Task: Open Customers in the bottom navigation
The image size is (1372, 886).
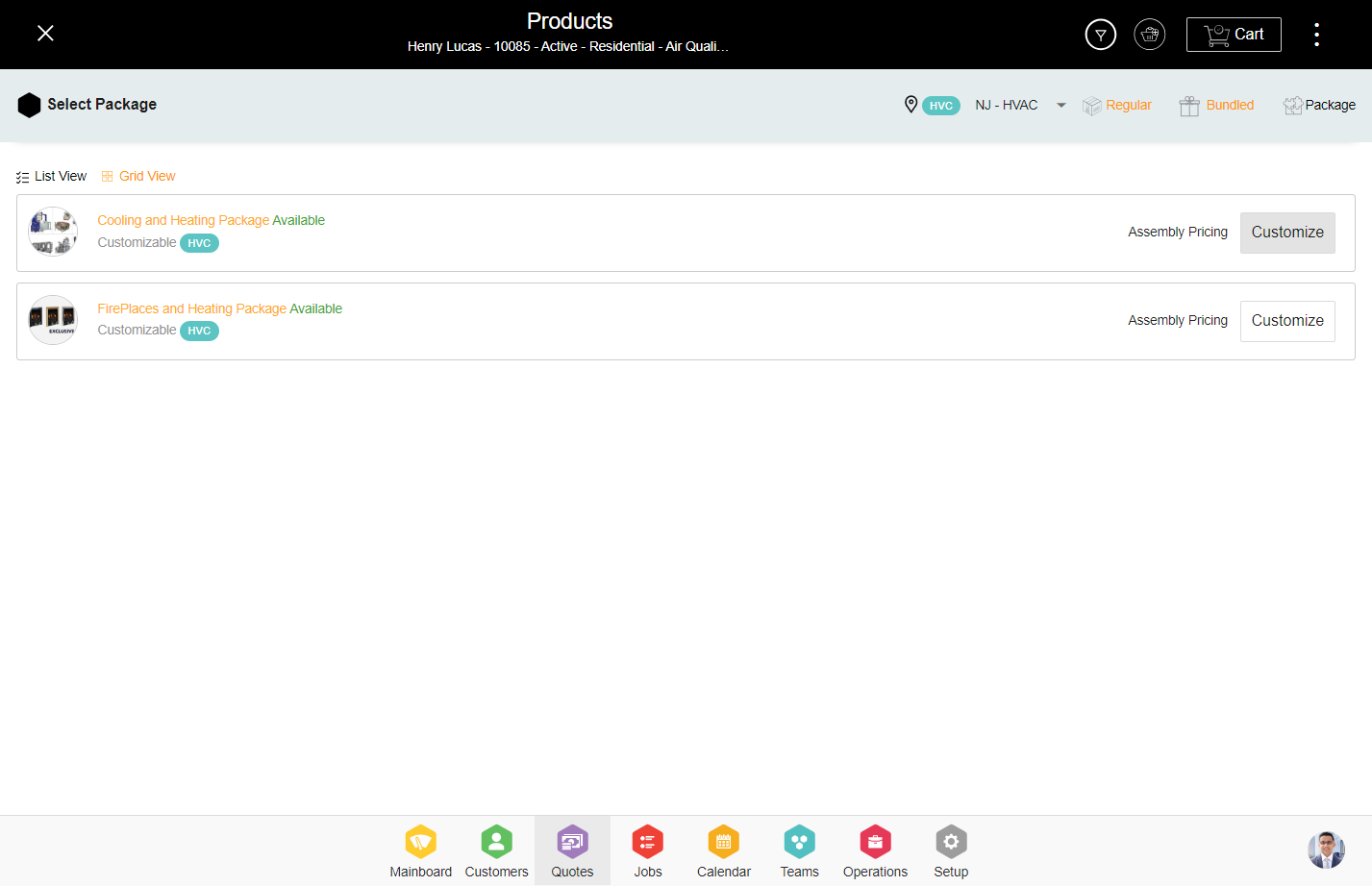Action: coord(497,851)
